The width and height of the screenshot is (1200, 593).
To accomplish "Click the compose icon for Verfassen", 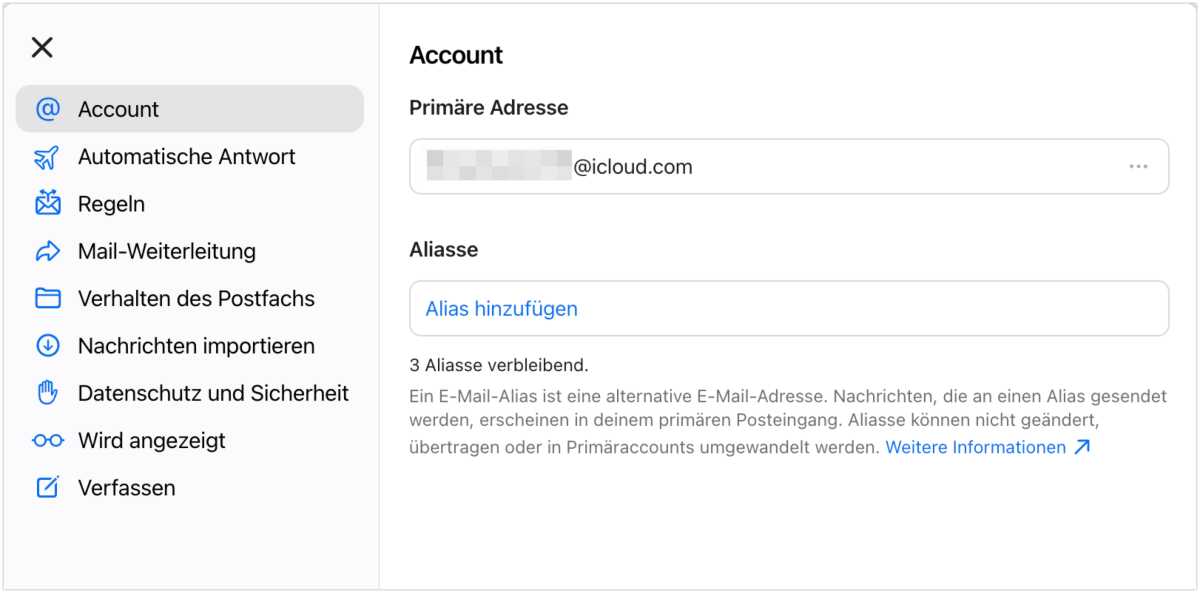I will [x=47, y=488].
